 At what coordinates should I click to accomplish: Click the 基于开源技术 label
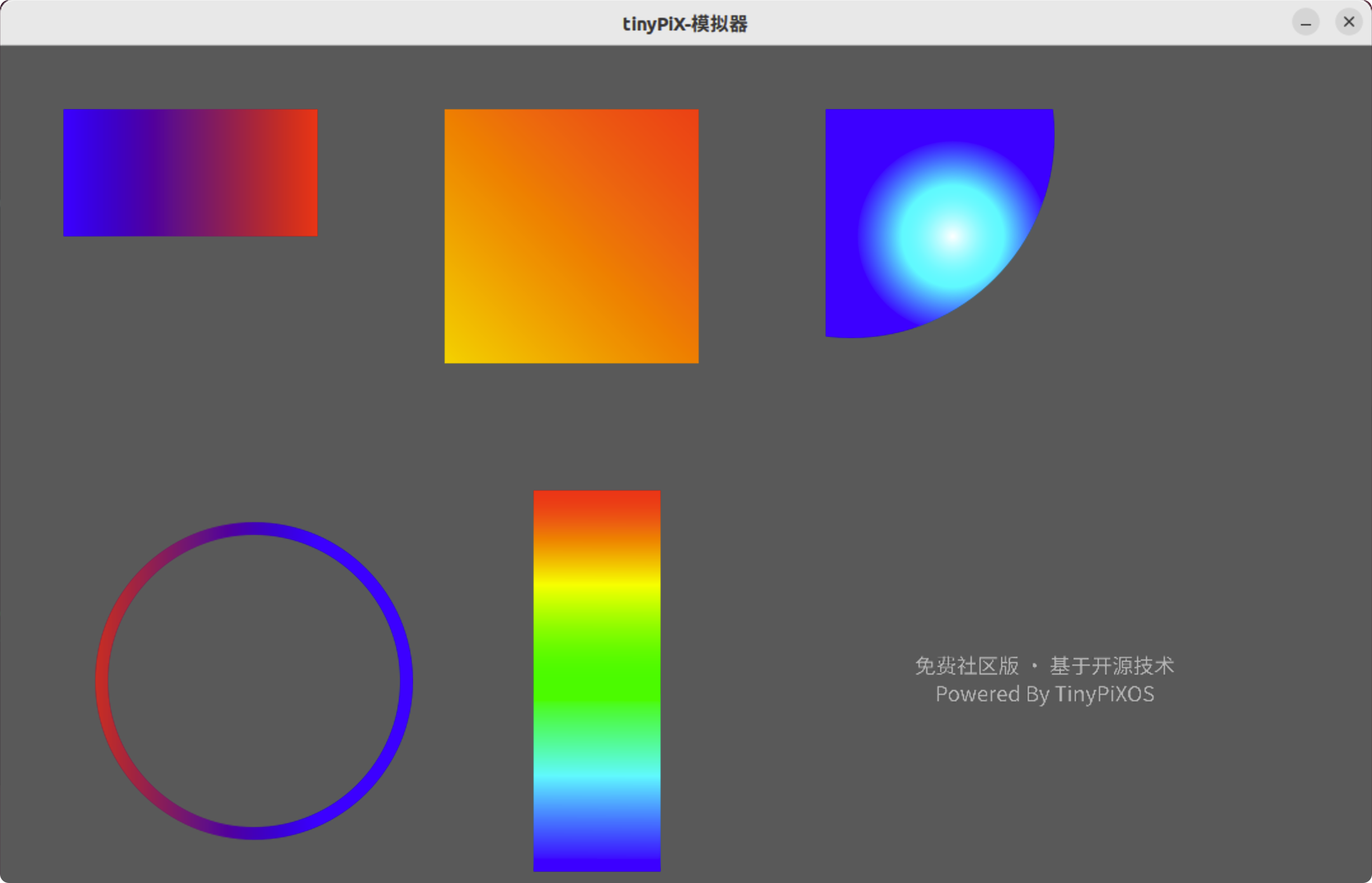click(1112, 666)
